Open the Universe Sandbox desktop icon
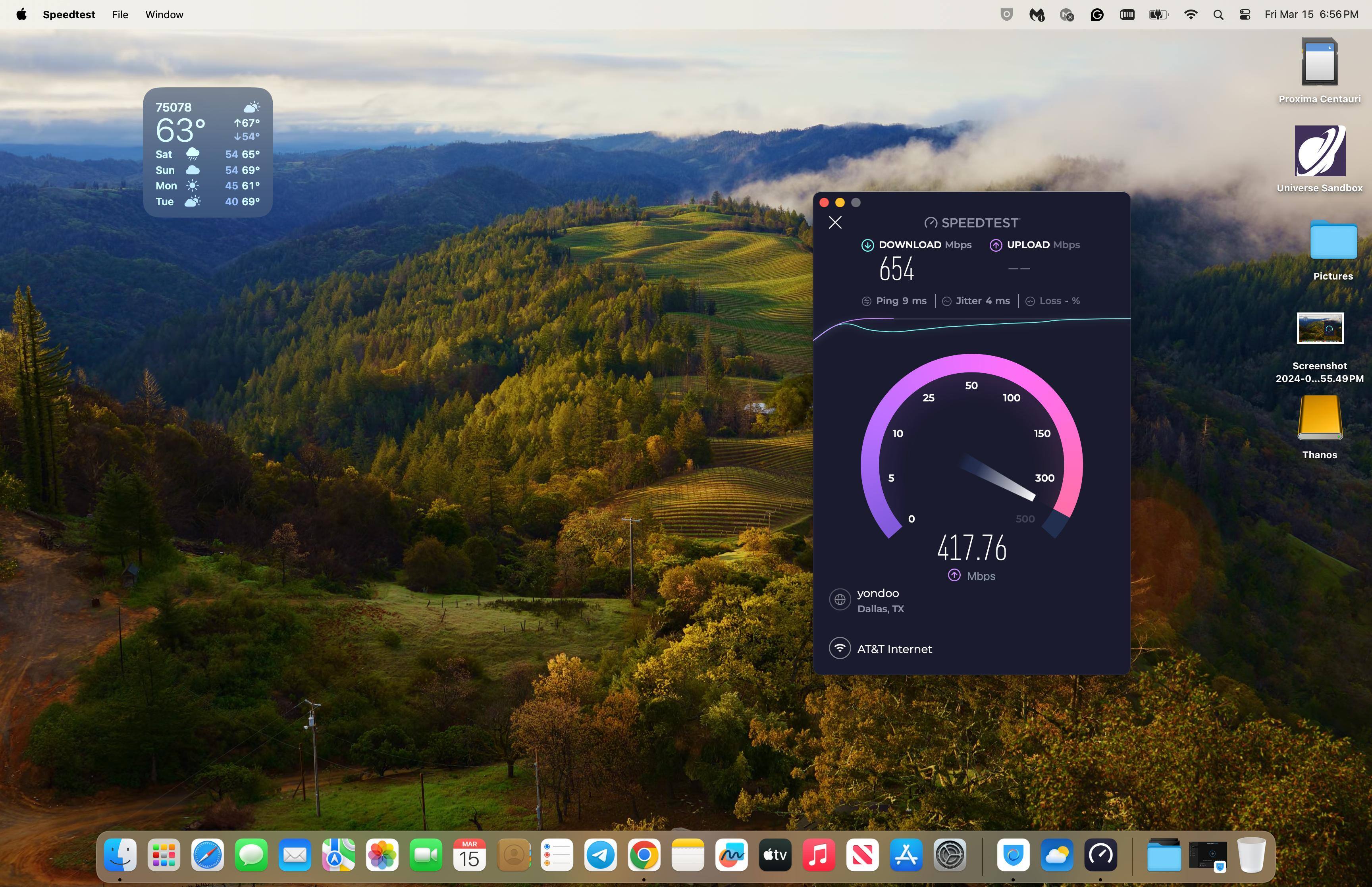Screen dimensions: 1372x887 tap(1319, 152)
